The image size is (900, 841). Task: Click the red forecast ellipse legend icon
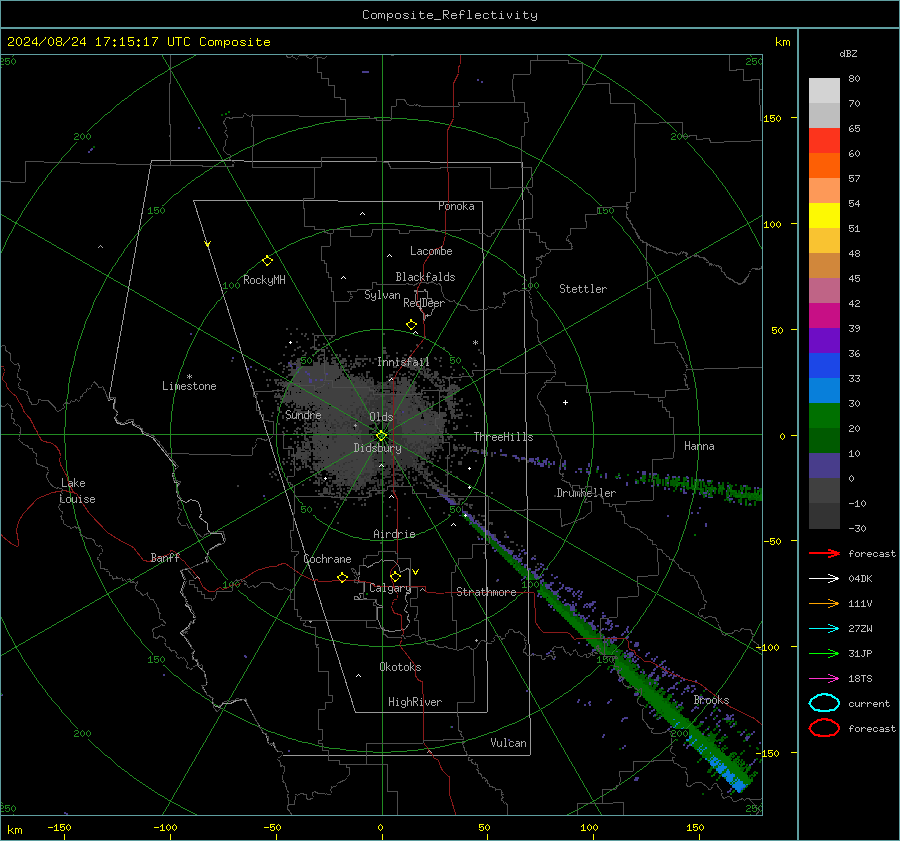click(x=824, y=728)
